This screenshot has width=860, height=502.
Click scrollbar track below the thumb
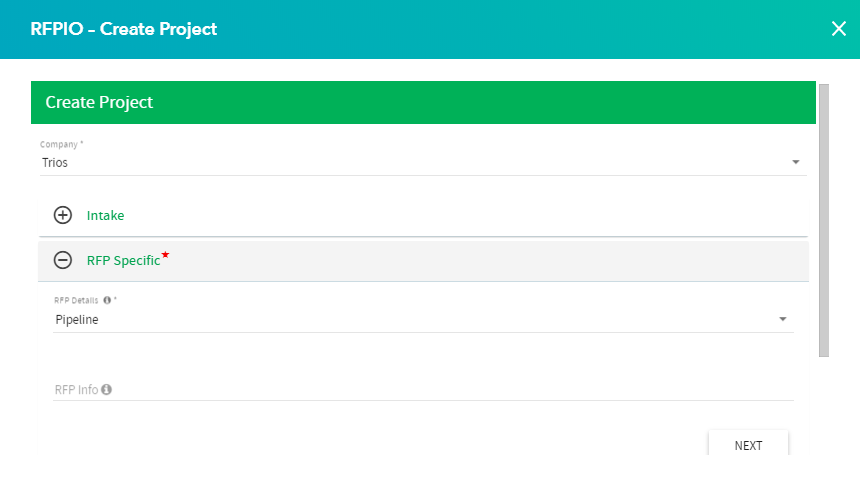[x=824, y=406]
